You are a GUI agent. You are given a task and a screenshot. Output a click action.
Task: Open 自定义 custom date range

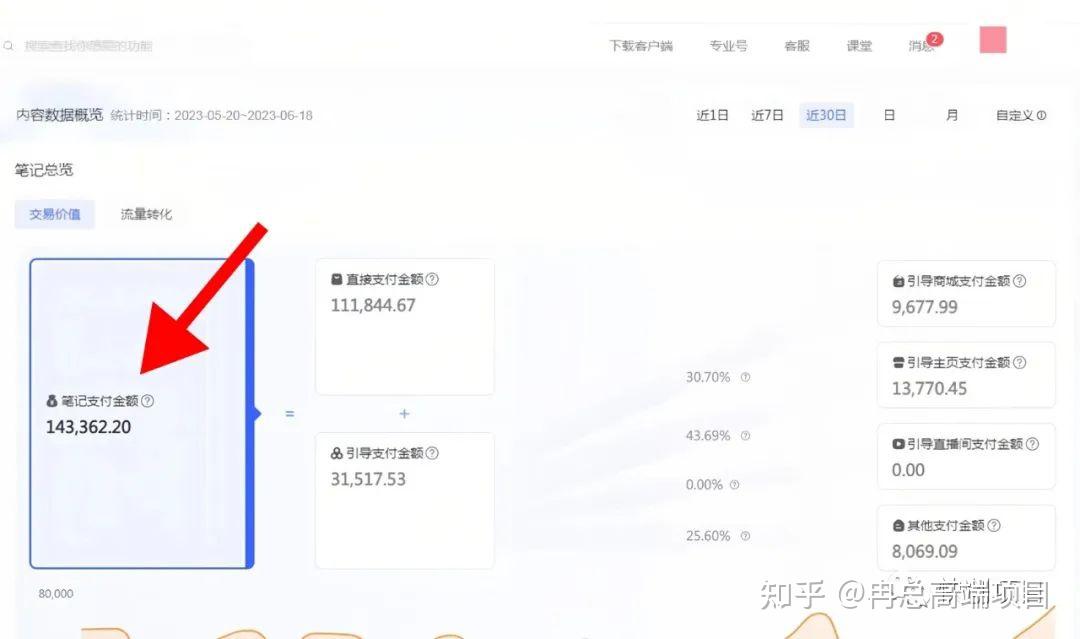(1015, 115)
